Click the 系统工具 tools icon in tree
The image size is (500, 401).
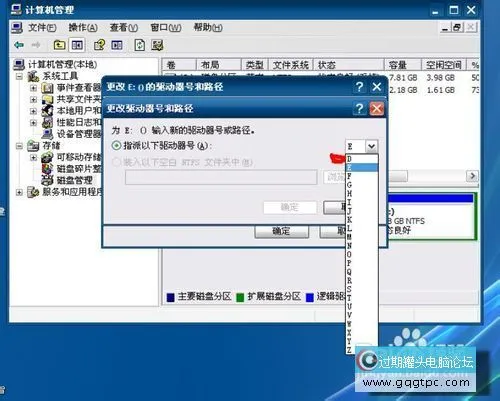point(33,76)
